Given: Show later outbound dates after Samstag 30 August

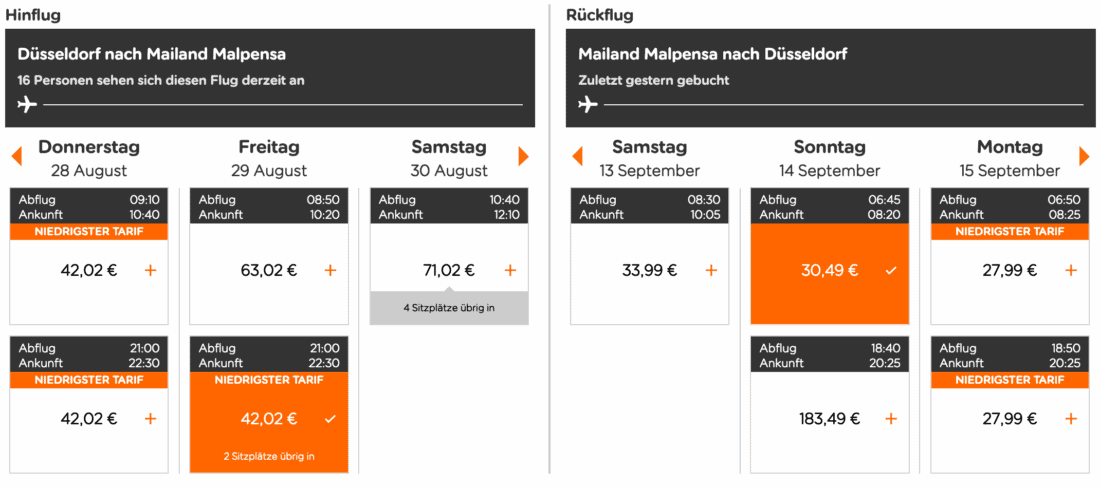Looking at the screenshot, I should tap(523, 156).
